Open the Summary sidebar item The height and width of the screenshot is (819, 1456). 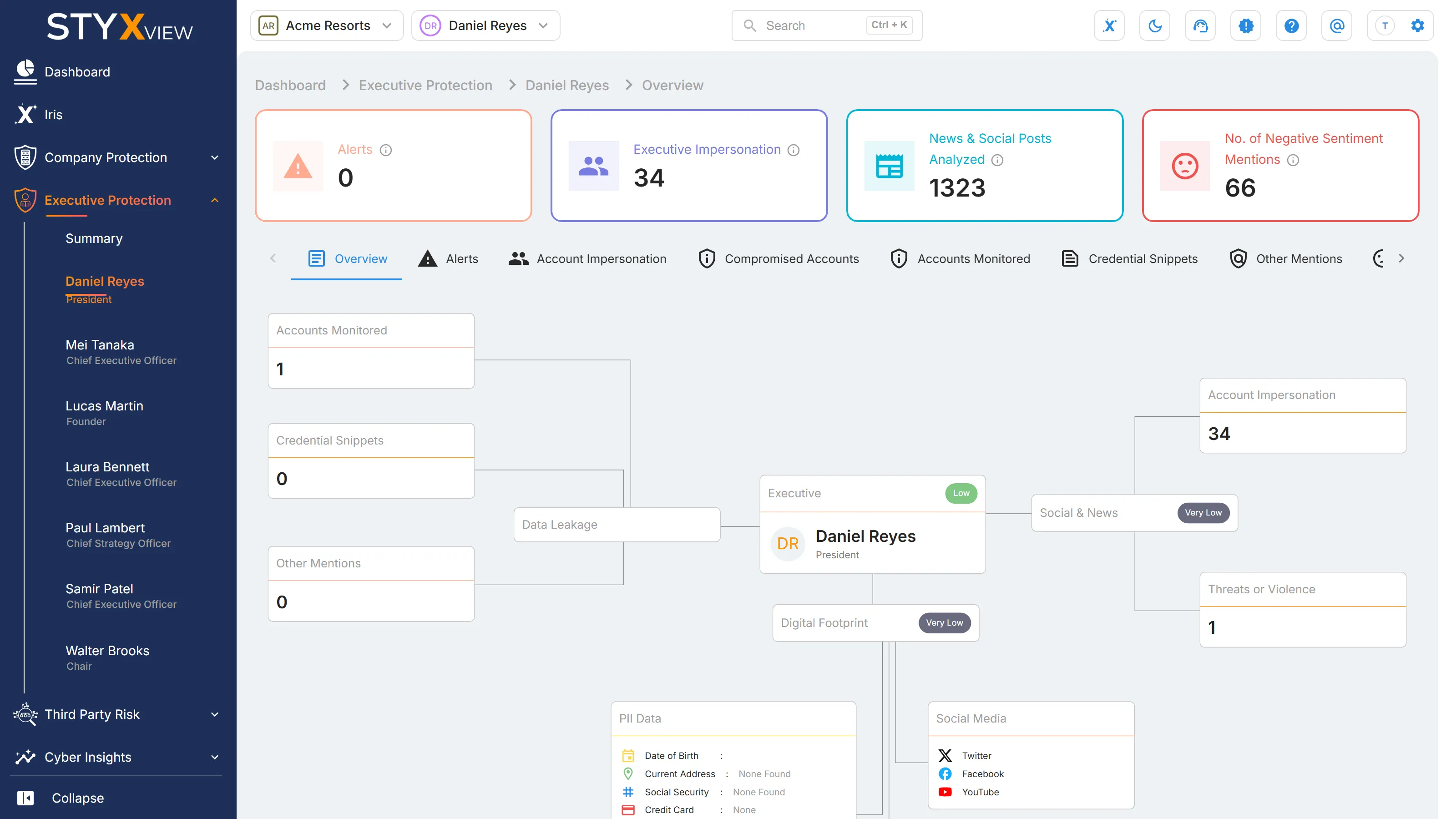click(94, 238)
